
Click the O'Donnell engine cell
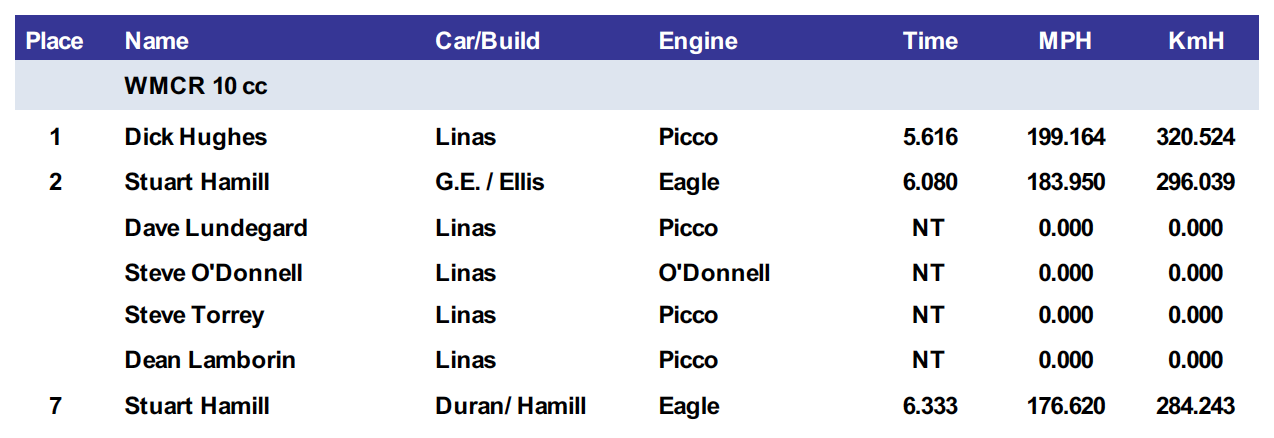[x=714, y=273]
